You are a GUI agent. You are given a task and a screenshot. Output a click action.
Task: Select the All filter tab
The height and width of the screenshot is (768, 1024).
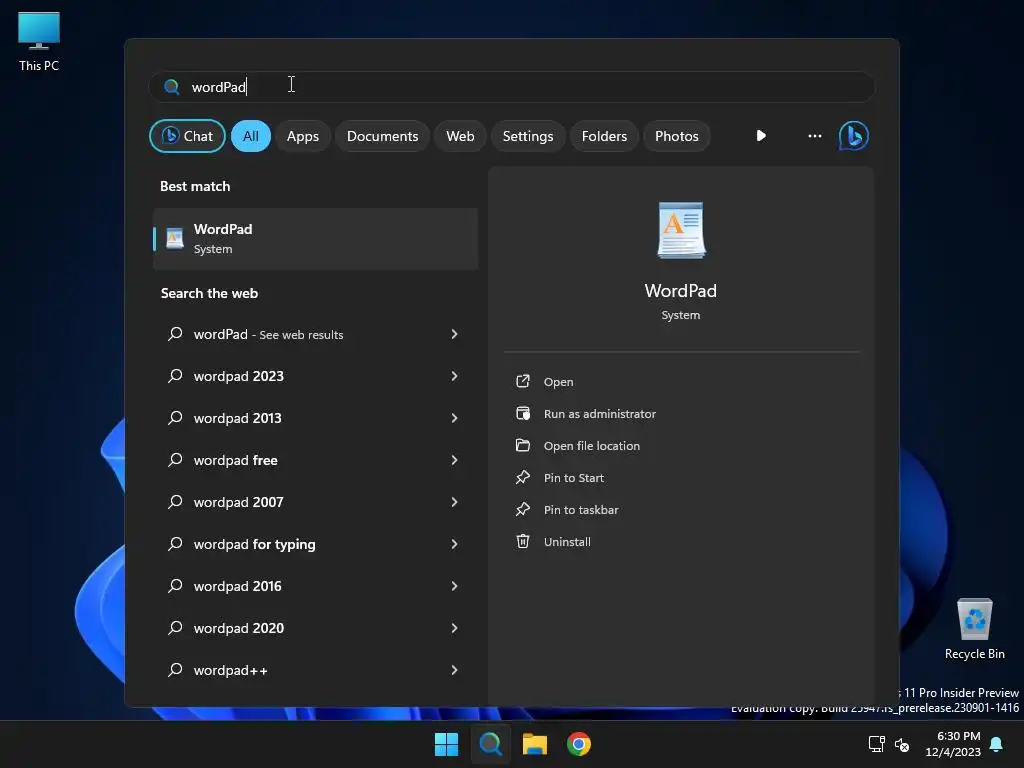coord(251,136)
